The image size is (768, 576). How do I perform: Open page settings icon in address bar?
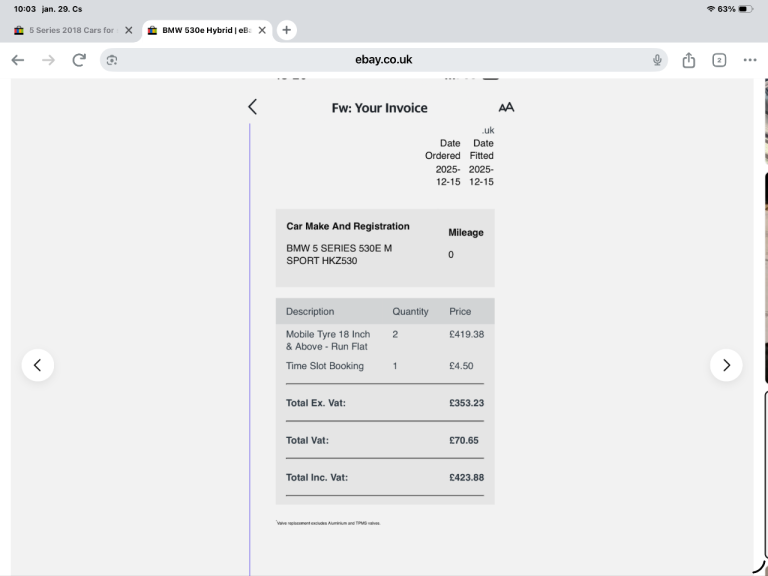[112, 60]
